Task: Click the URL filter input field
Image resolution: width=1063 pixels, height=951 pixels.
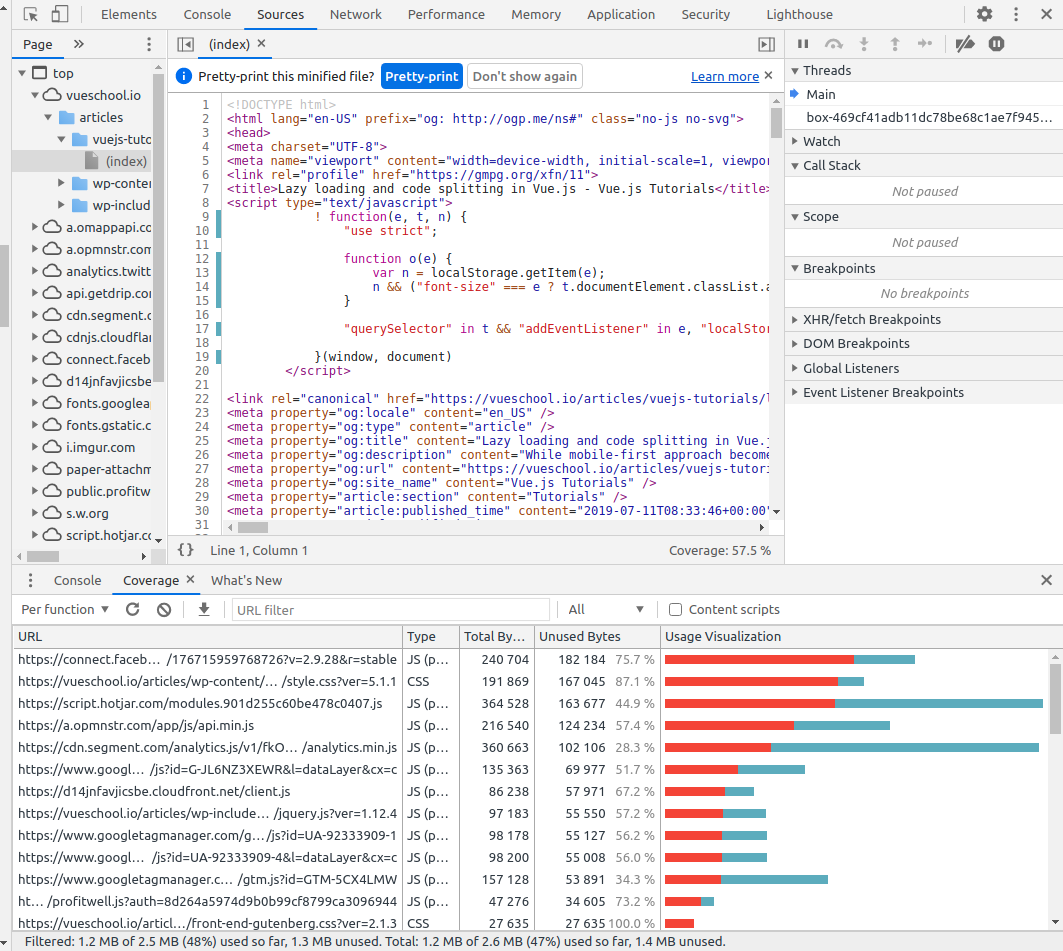Action: tap(390, 609)
